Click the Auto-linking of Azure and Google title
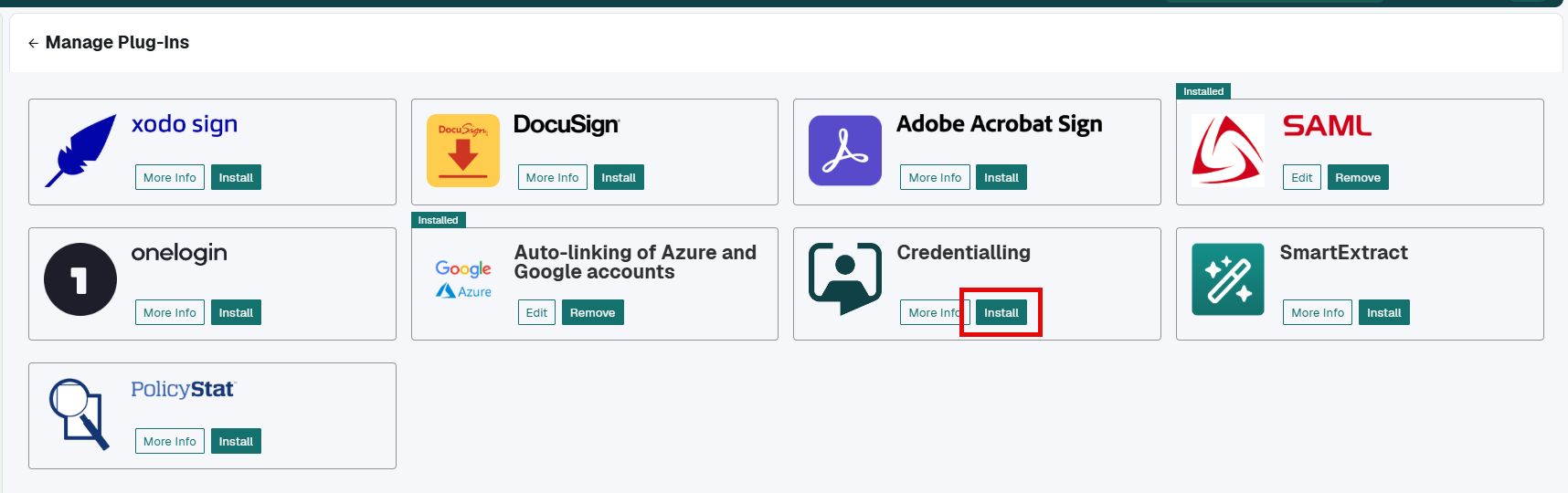This screenshot has width=1568, height=493. 635,262
